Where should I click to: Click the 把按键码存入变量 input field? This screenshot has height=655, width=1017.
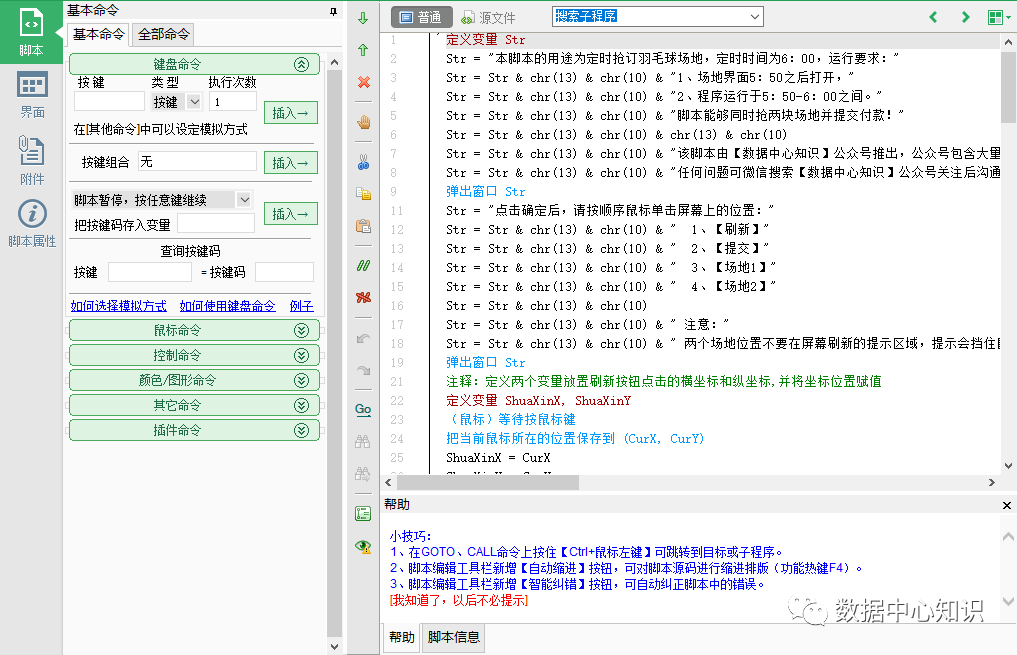tap(216, 224)
